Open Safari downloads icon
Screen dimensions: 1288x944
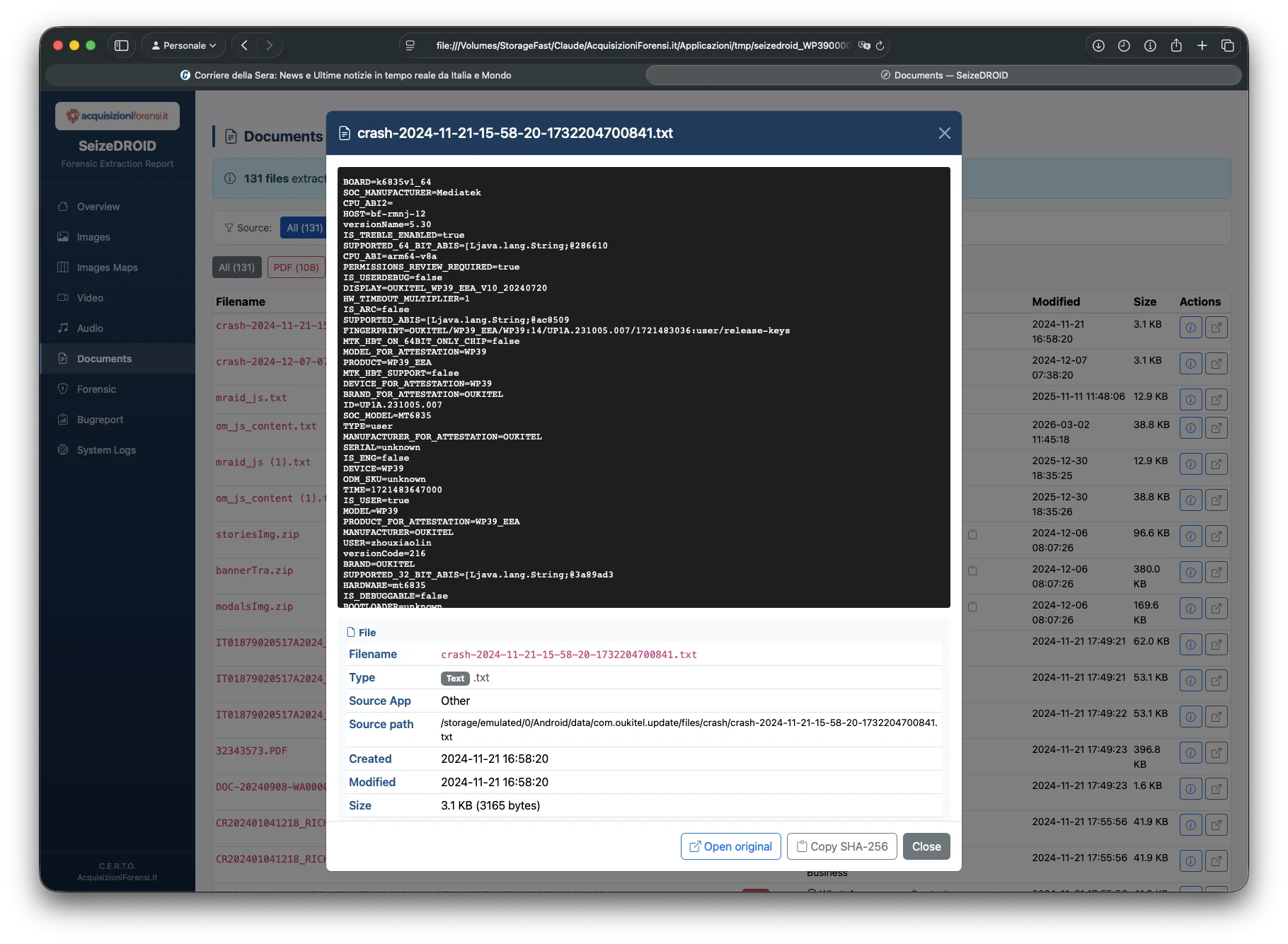tap(1098, 45)
